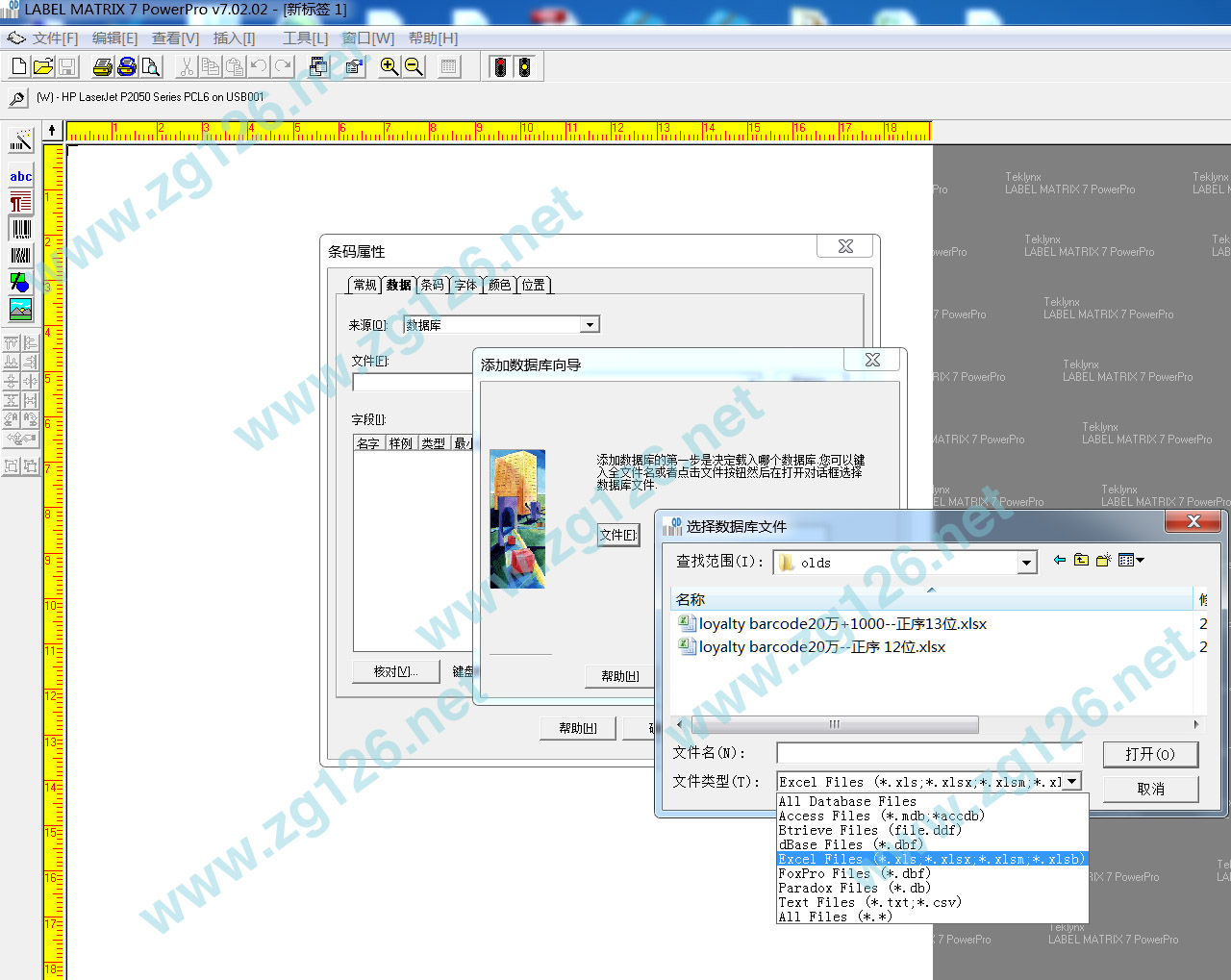Click the grid table toolbar icon
1231x980 pixels.
coord(448,66)
